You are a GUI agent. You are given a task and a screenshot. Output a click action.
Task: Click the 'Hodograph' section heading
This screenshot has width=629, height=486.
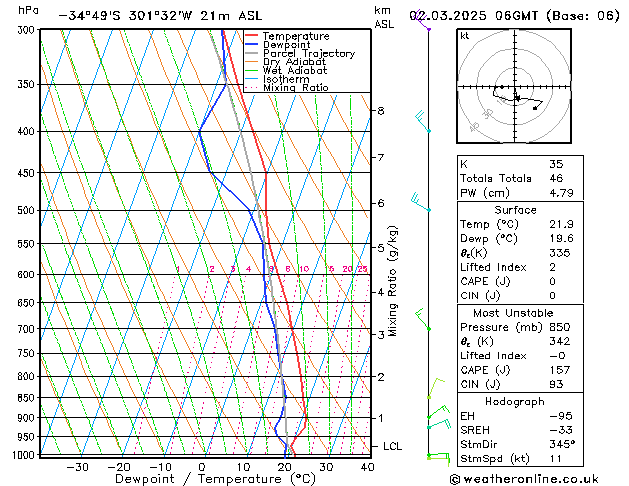pos(515,402)
